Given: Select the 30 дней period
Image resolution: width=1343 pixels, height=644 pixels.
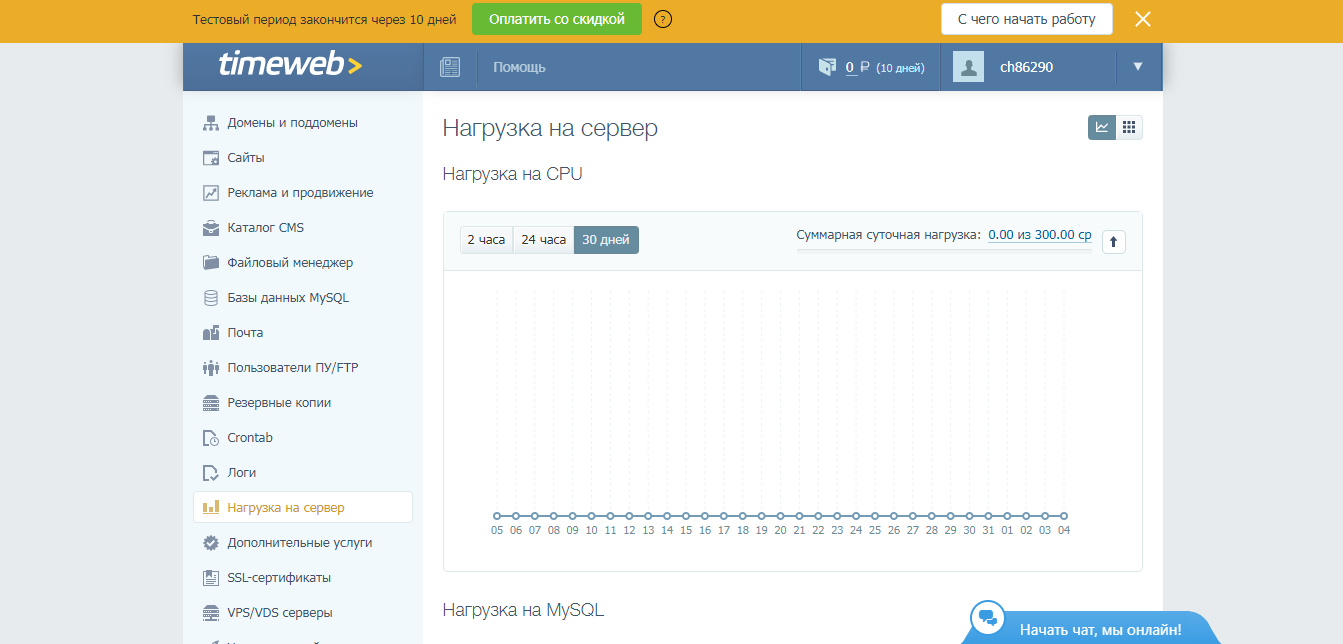Looking at the screenshot, I should [x=606, y=240].
